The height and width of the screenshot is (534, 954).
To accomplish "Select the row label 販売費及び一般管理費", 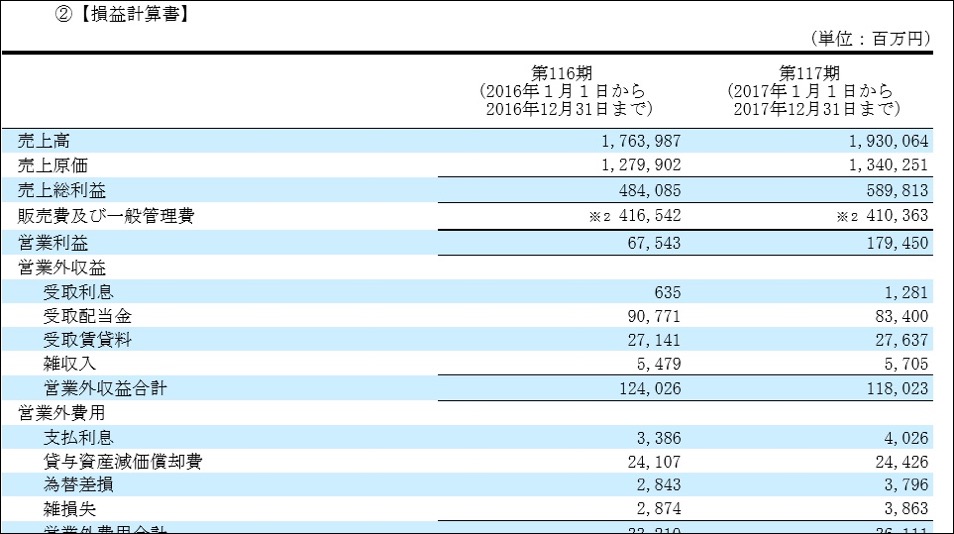I will pos(106,216).
